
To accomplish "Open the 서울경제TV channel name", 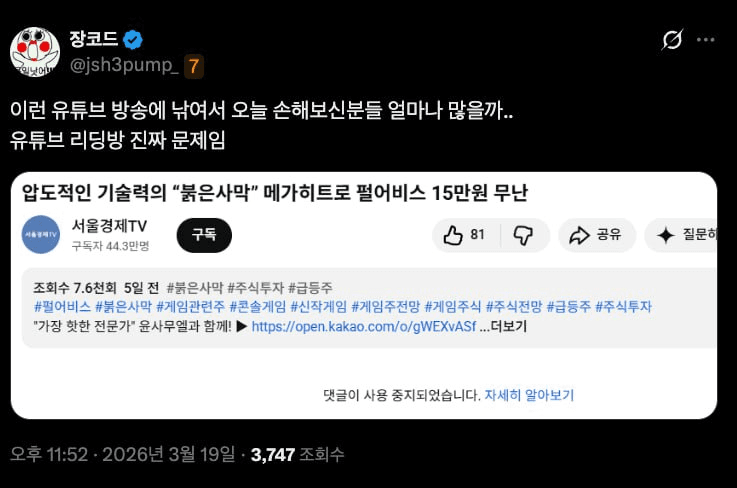I will pyautogui.click(x=109, y=226).
